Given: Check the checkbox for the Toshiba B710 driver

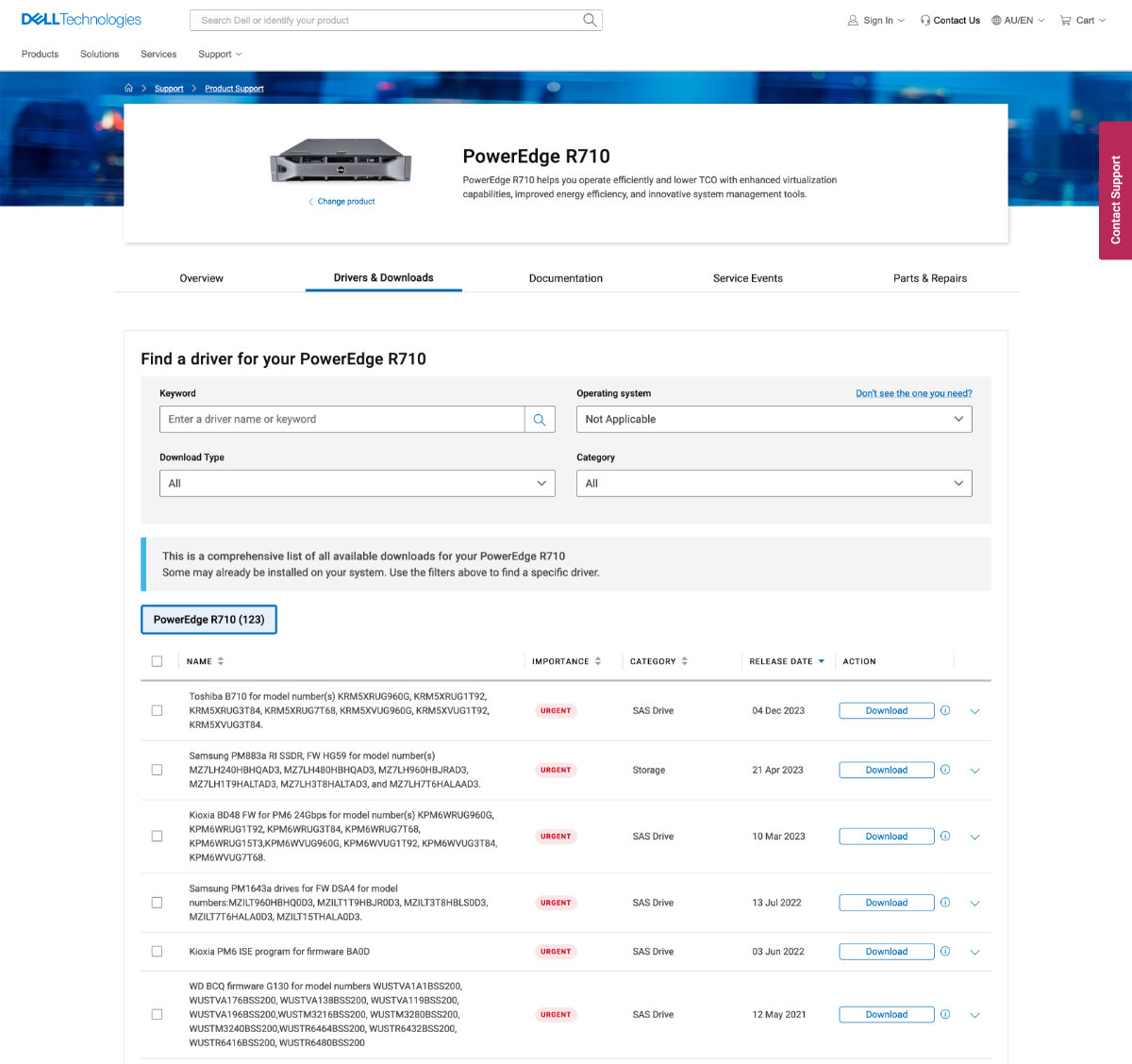Looking at the screenshot, I should 157,709.
